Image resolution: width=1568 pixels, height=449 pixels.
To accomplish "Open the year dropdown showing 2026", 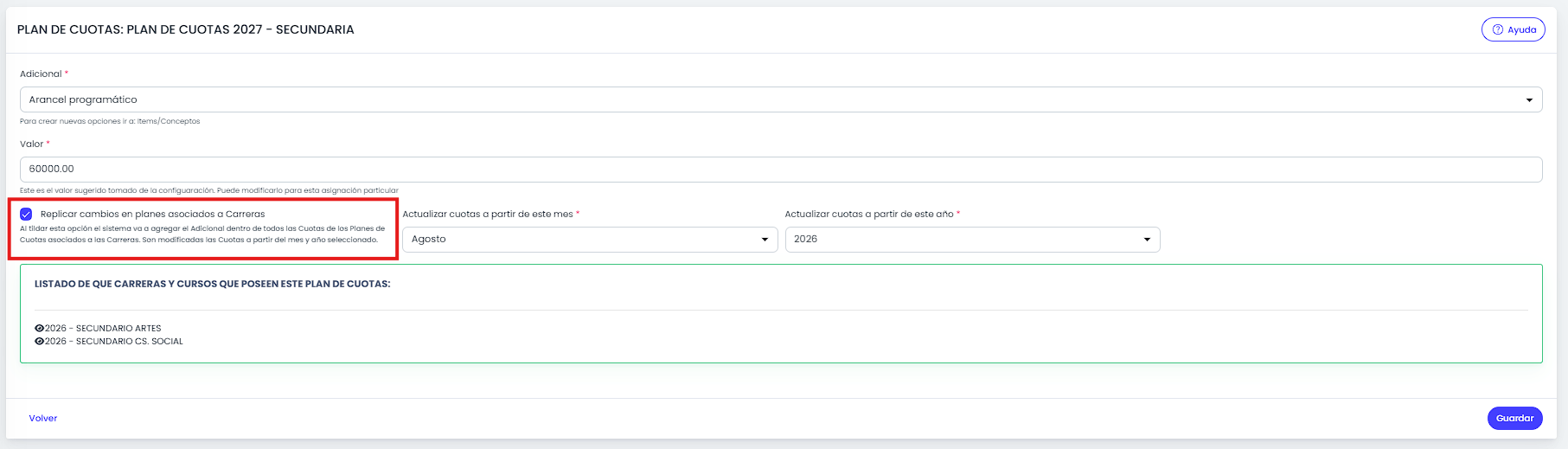I will tap(972, 240).
